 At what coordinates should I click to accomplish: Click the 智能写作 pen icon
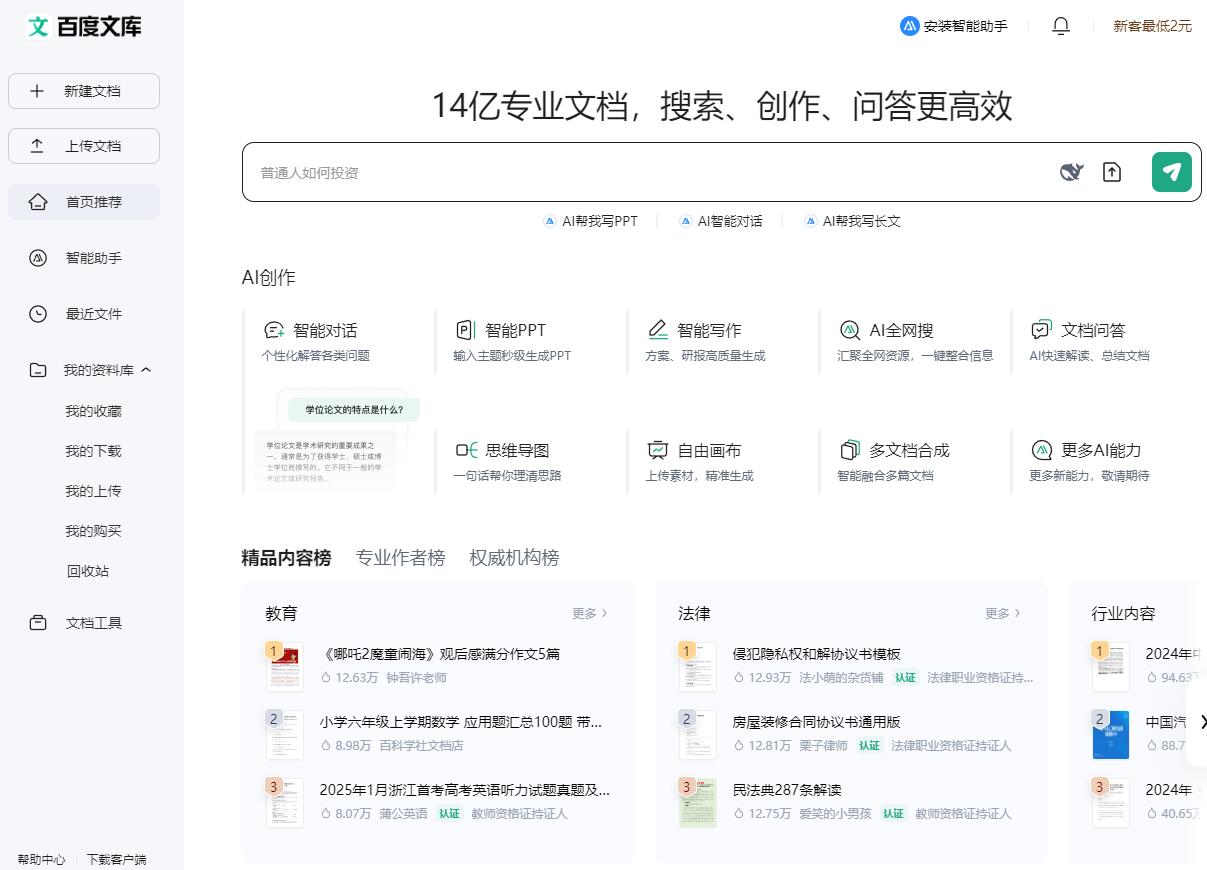pos(657,330)
